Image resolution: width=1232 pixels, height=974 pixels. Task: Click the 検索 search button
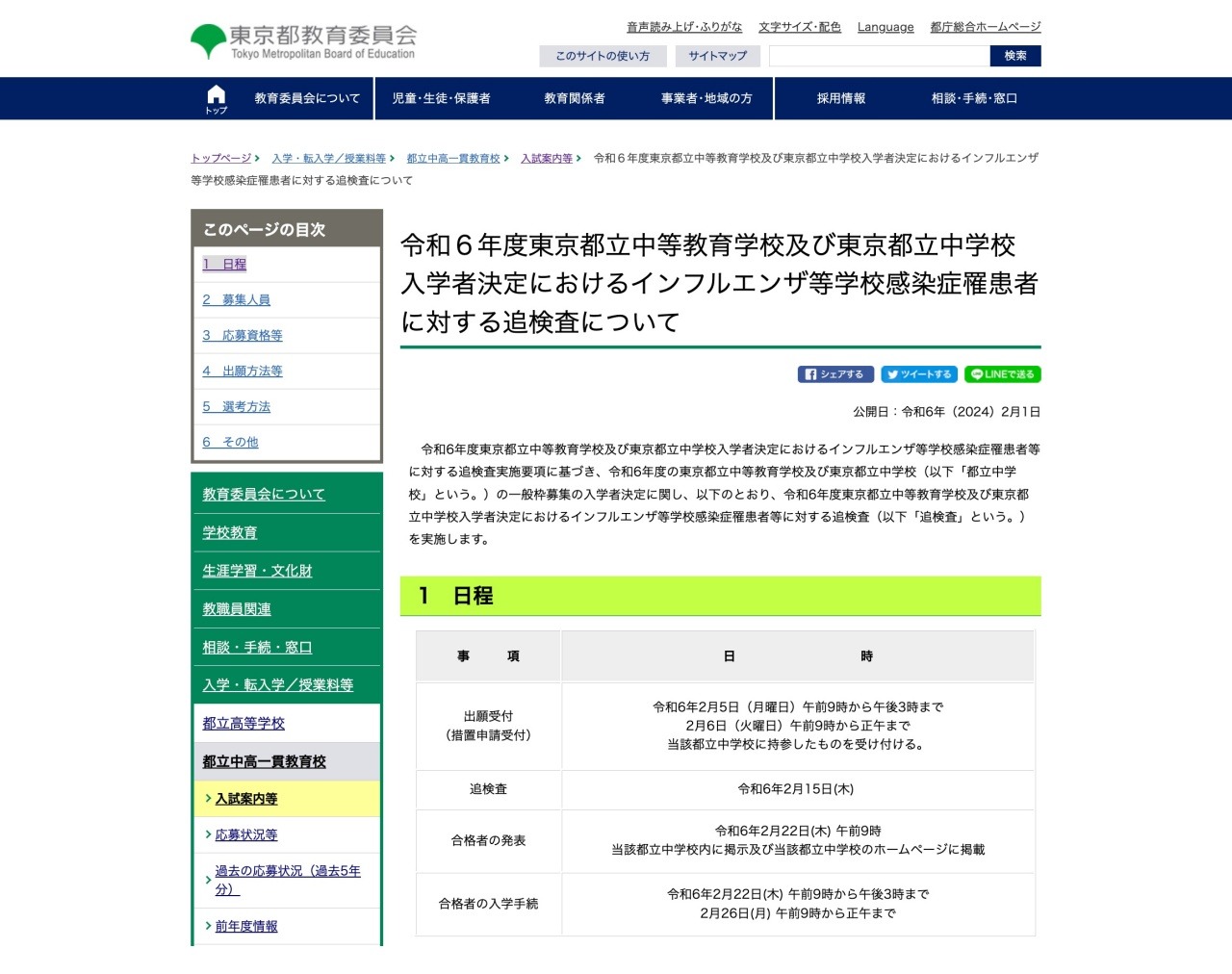coord(1015,56)
